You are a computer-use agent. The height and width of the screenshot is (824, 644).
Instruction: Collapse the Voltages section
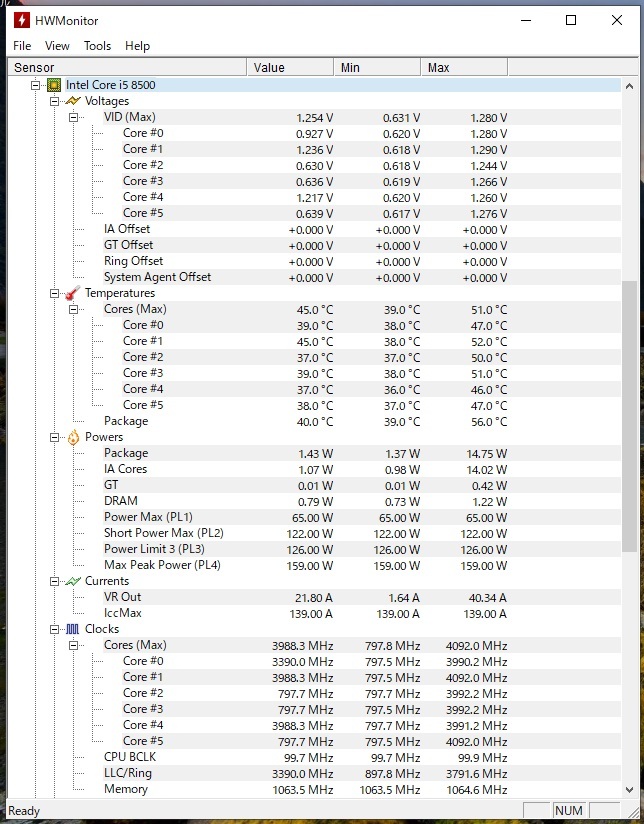point(55,101)
